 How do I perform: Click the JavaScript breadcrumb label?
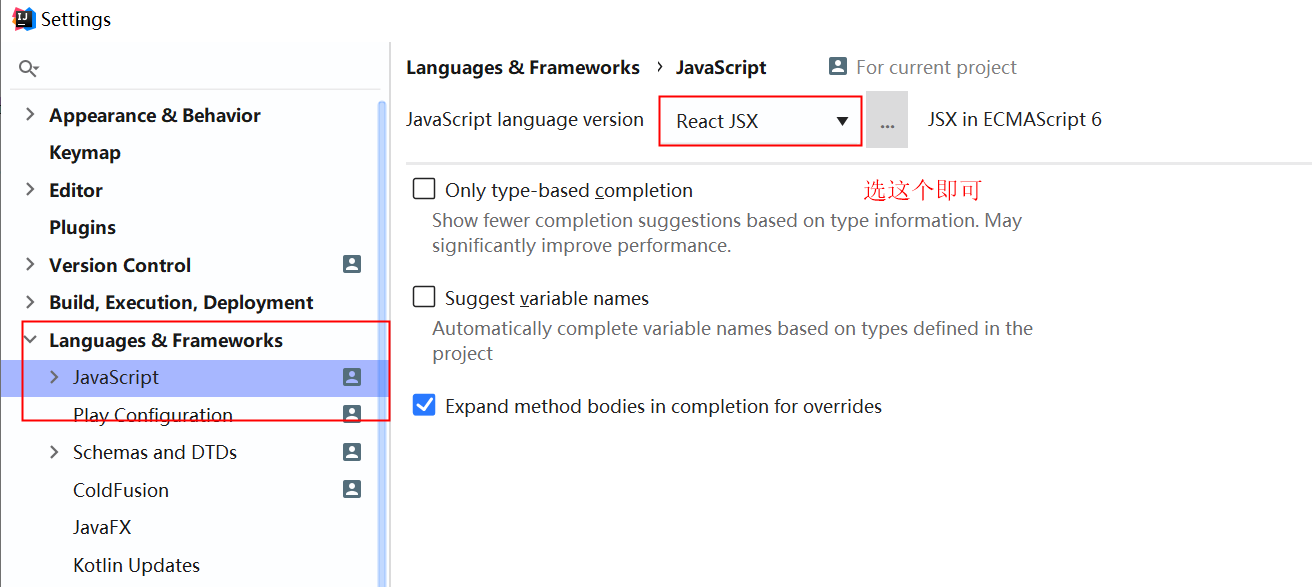coord(722,66)
